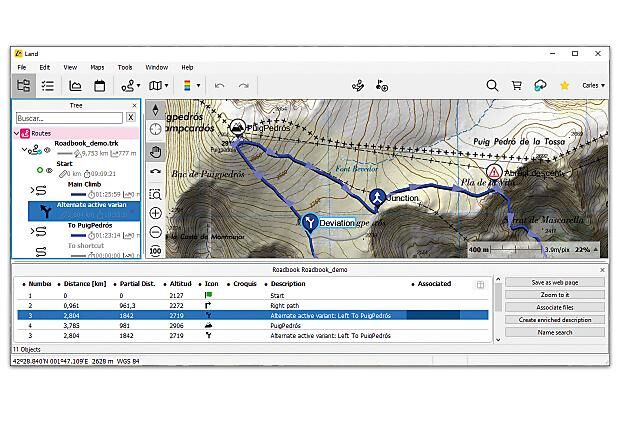Open the color gradient dropdown arrow

[x=198, y=85]
